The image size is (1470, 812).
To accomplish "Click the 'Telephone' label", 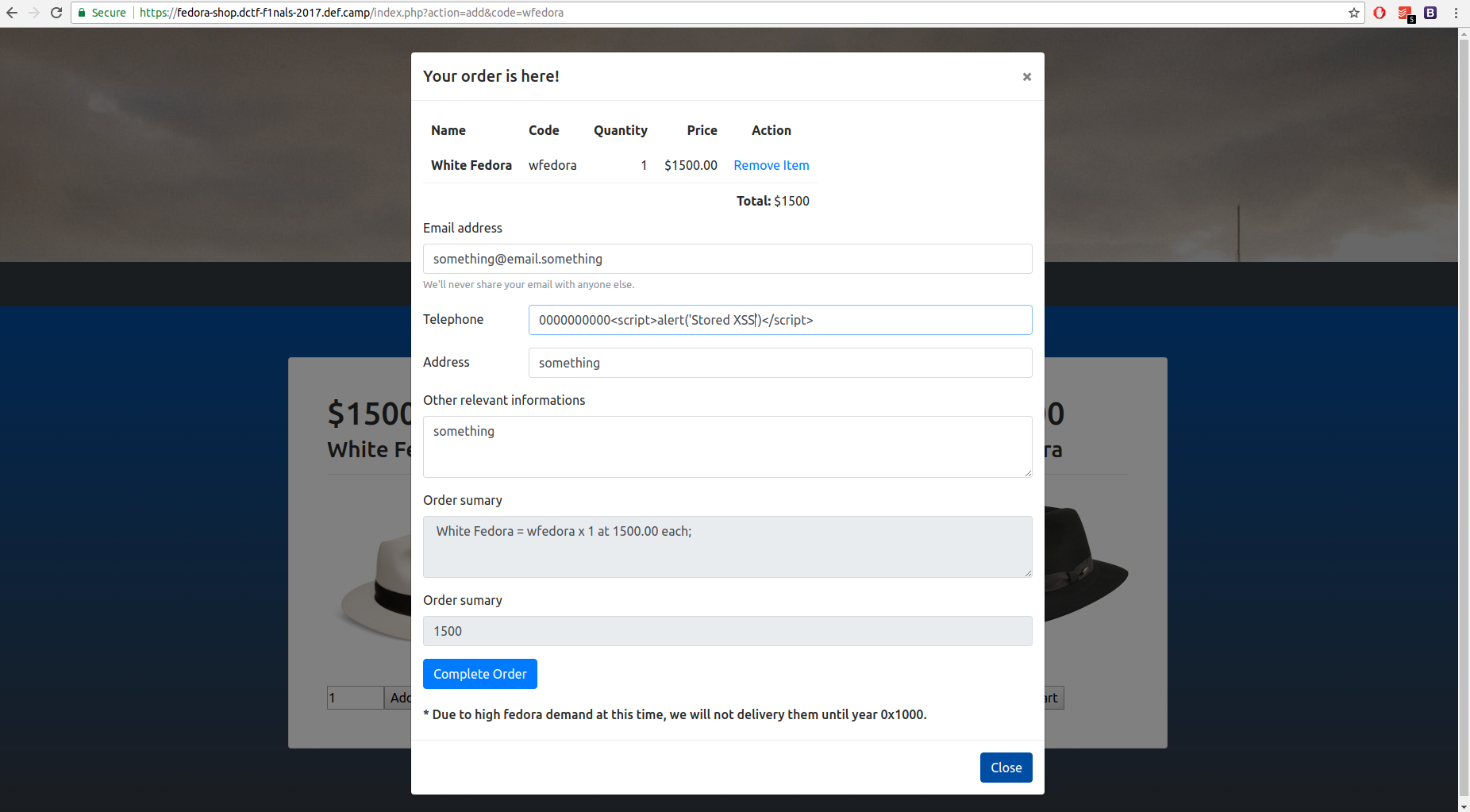I will pos(453,319).
